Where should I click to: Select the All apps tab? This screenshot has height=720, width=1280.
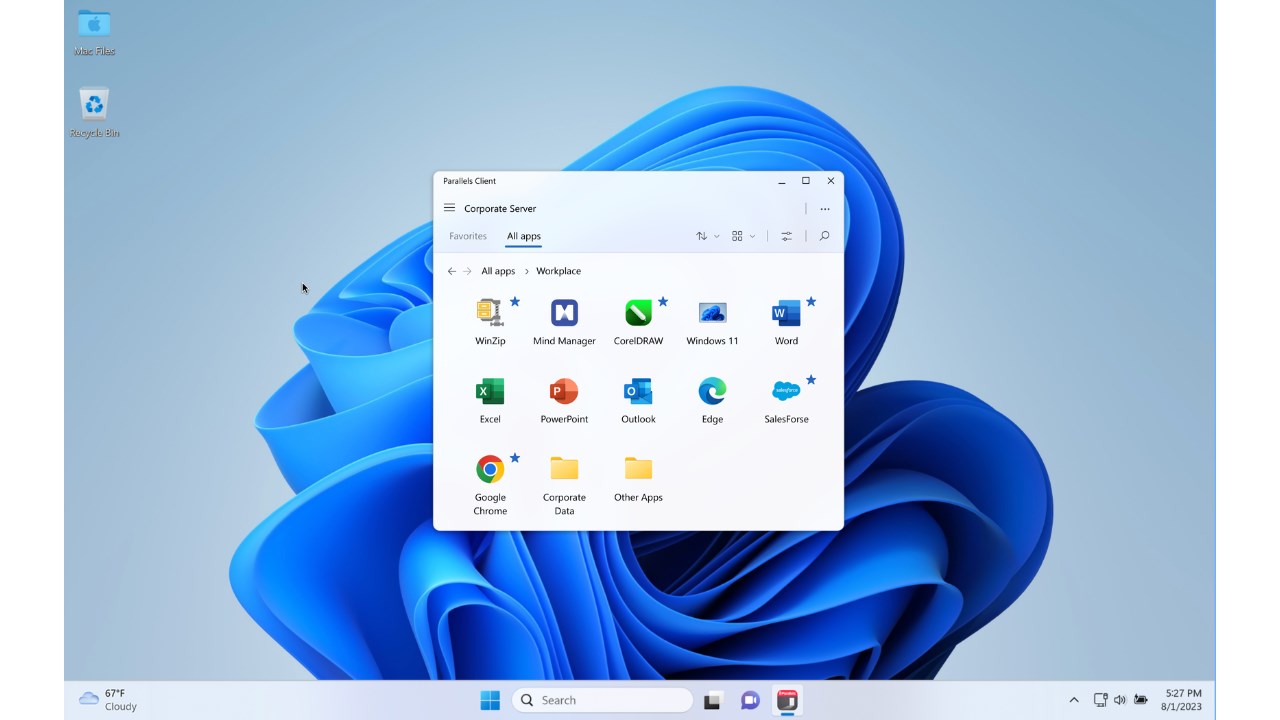524,236
